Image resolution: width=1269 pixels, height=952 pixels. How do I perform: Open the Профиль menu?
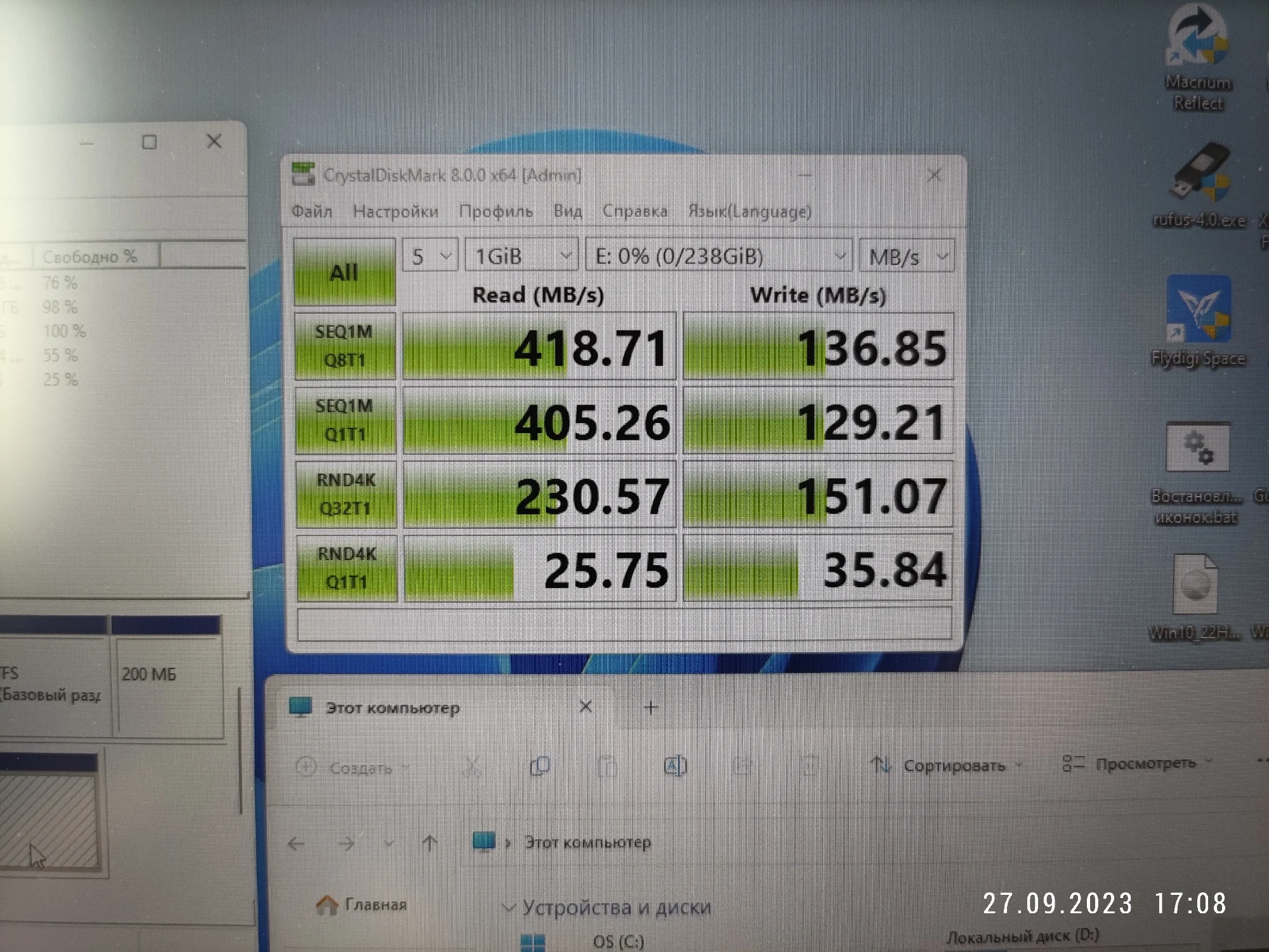496,211
